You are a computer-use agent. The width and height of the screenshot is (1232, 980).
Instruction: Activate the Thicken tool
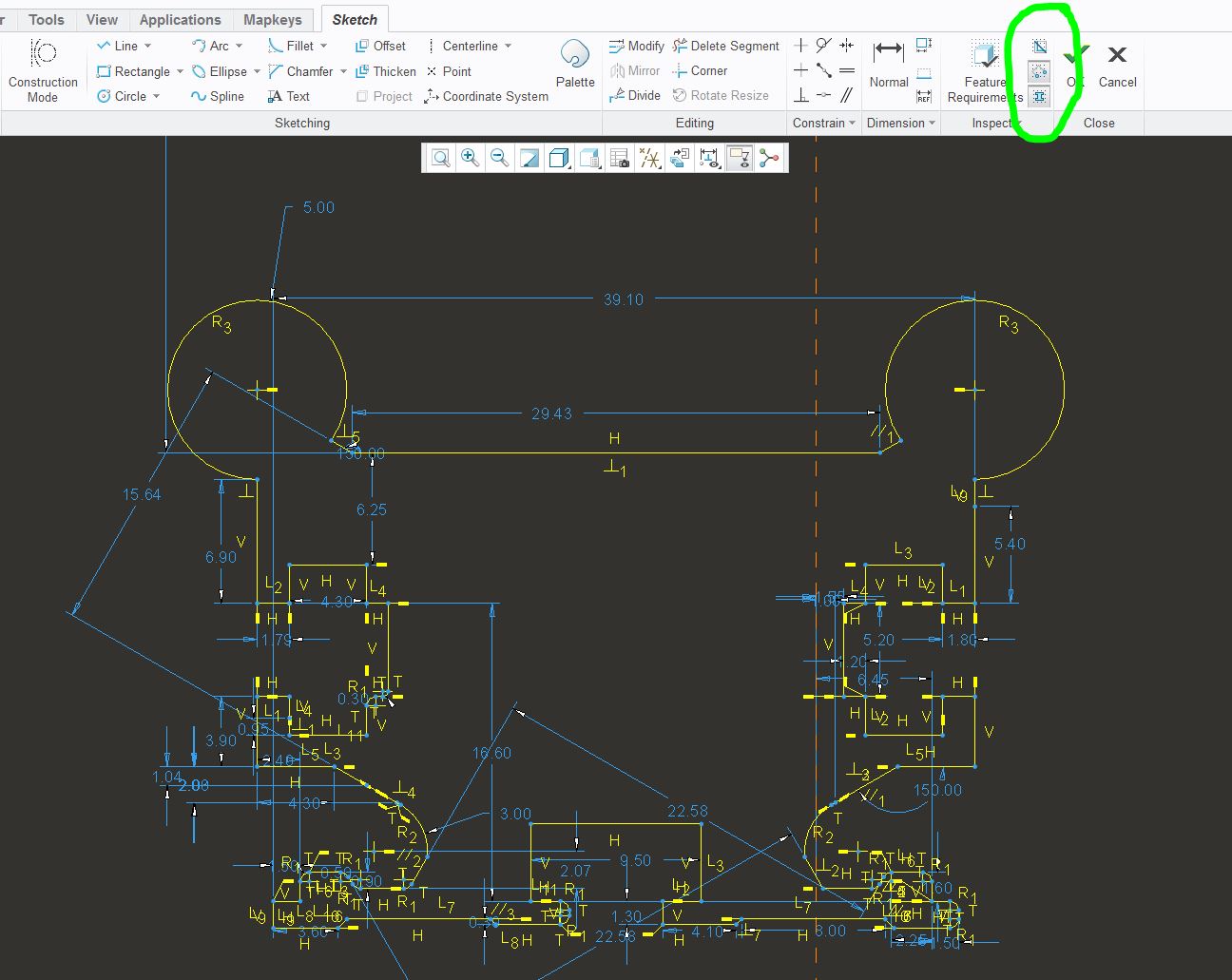point(385,71)
